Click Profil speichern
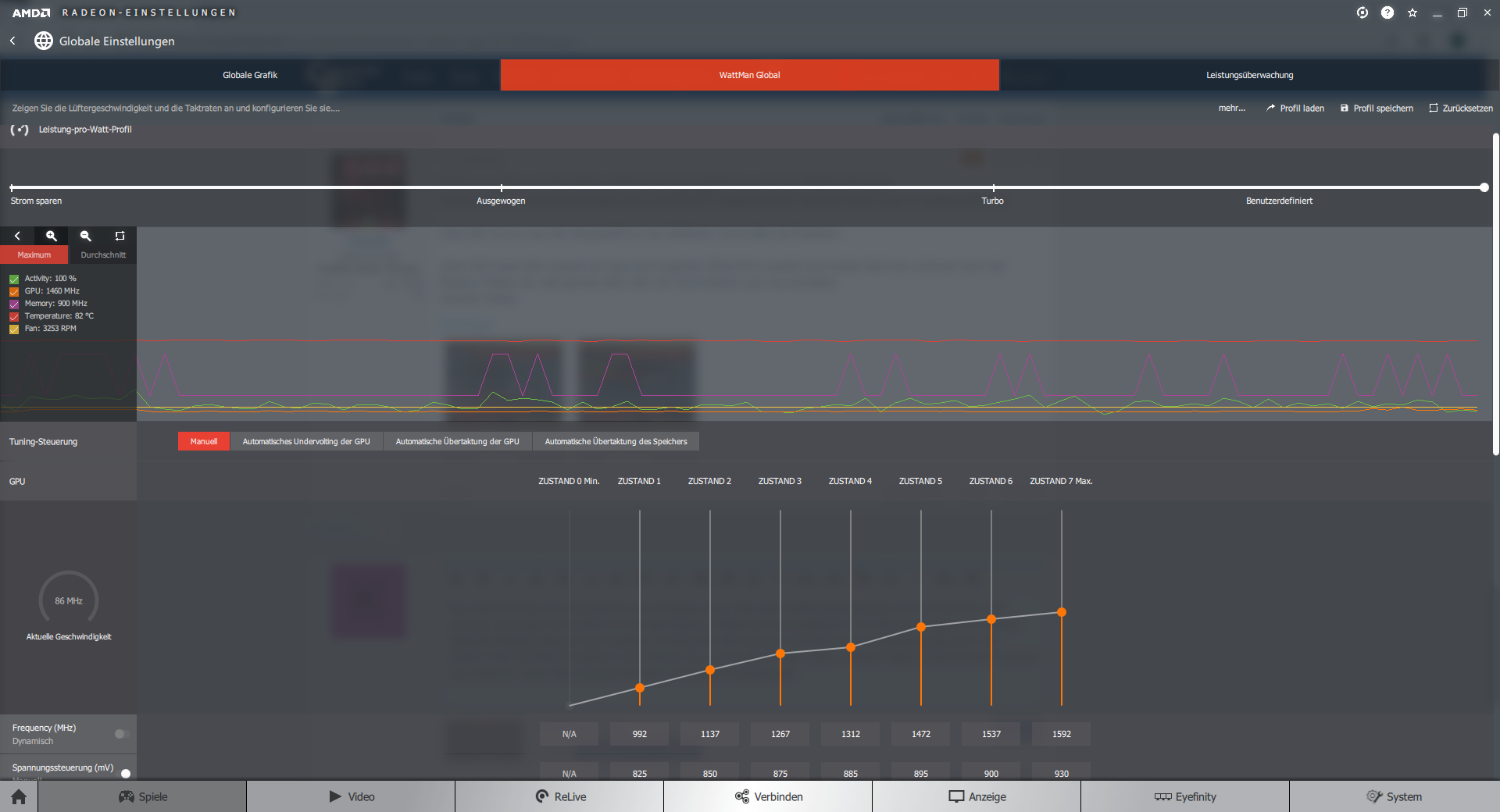 1377,108
